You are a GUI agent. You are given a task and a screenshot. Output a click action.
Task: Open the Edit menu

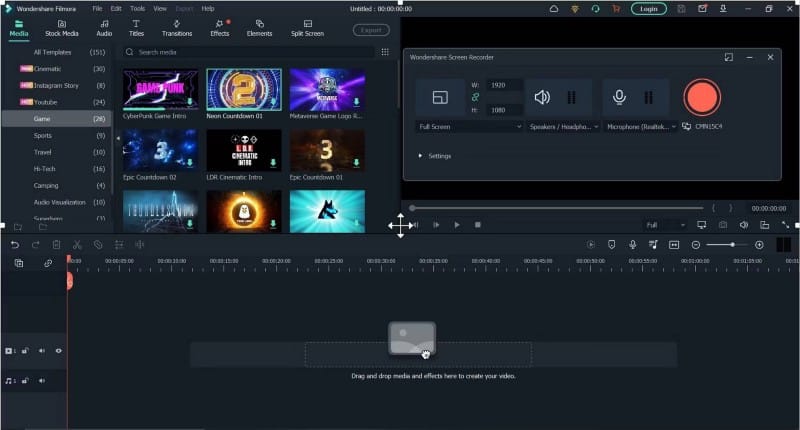(116, 9)
